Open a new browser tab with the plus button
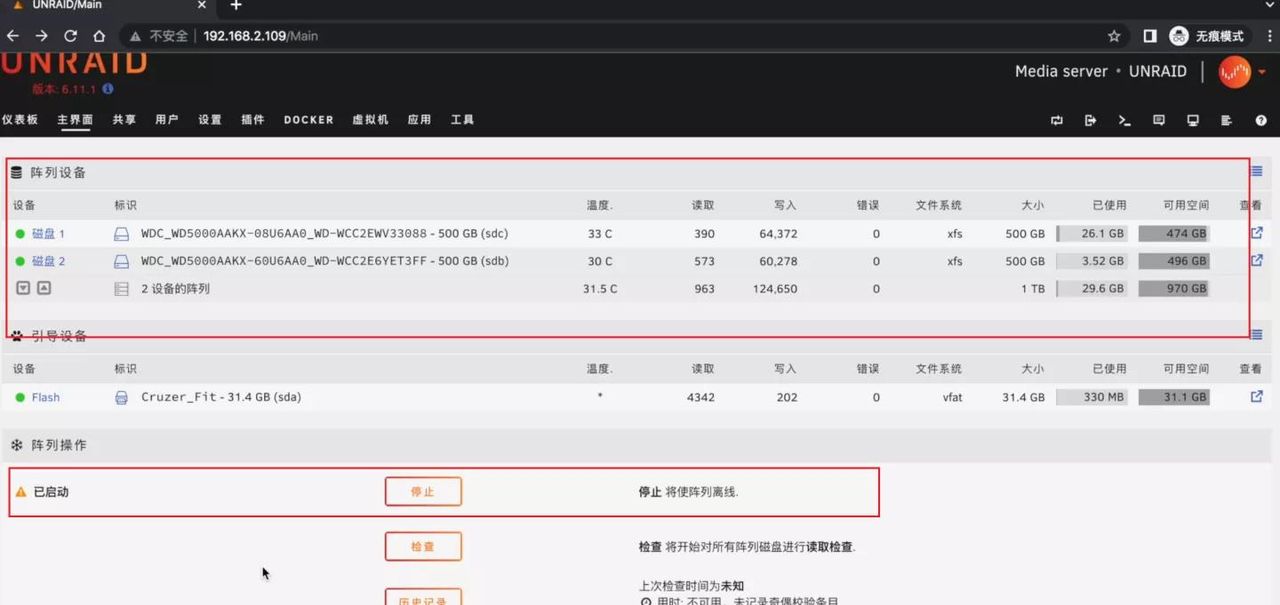Image resolution: width=1280 pixels, height=605 pixels. click(x=234, y=5)
